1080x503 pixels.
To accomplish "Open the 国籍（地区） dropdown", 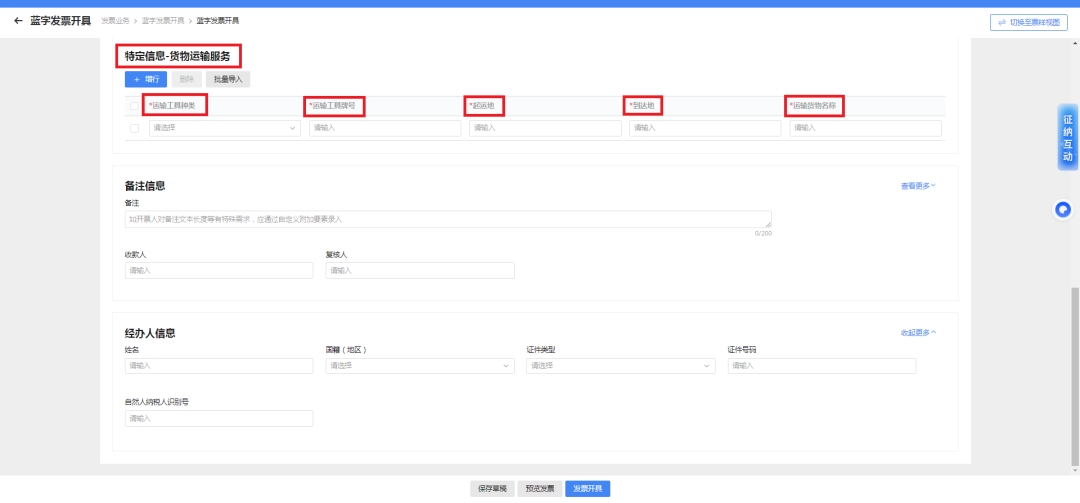I will (420, 366).
